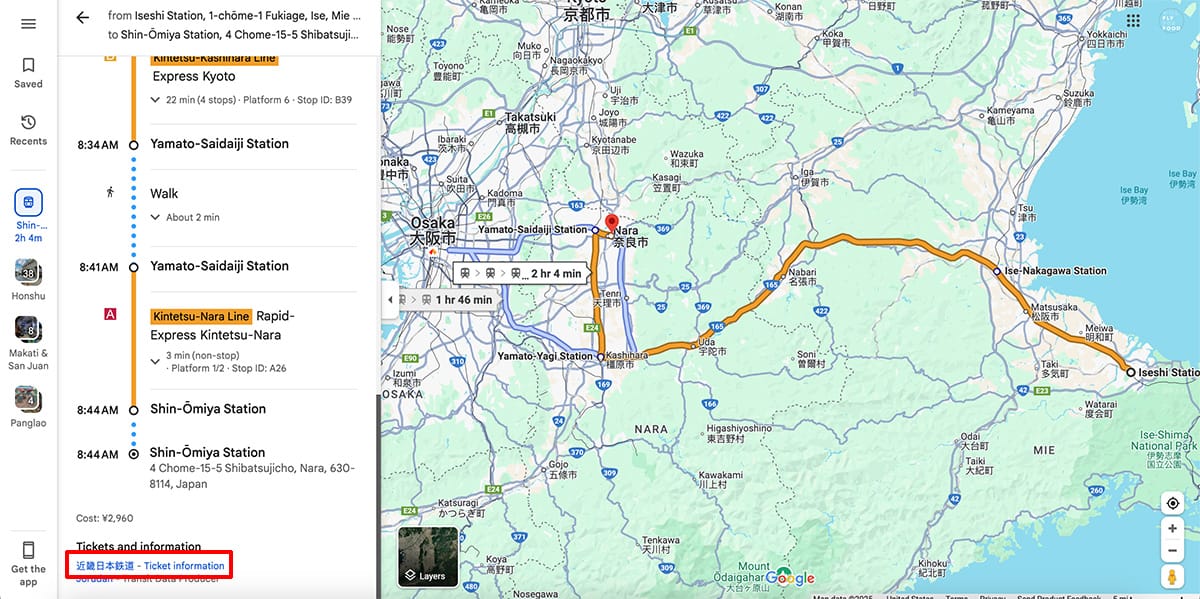Open the satellite Layers preview
This screenshot has width=1200, height=599.
427,557
